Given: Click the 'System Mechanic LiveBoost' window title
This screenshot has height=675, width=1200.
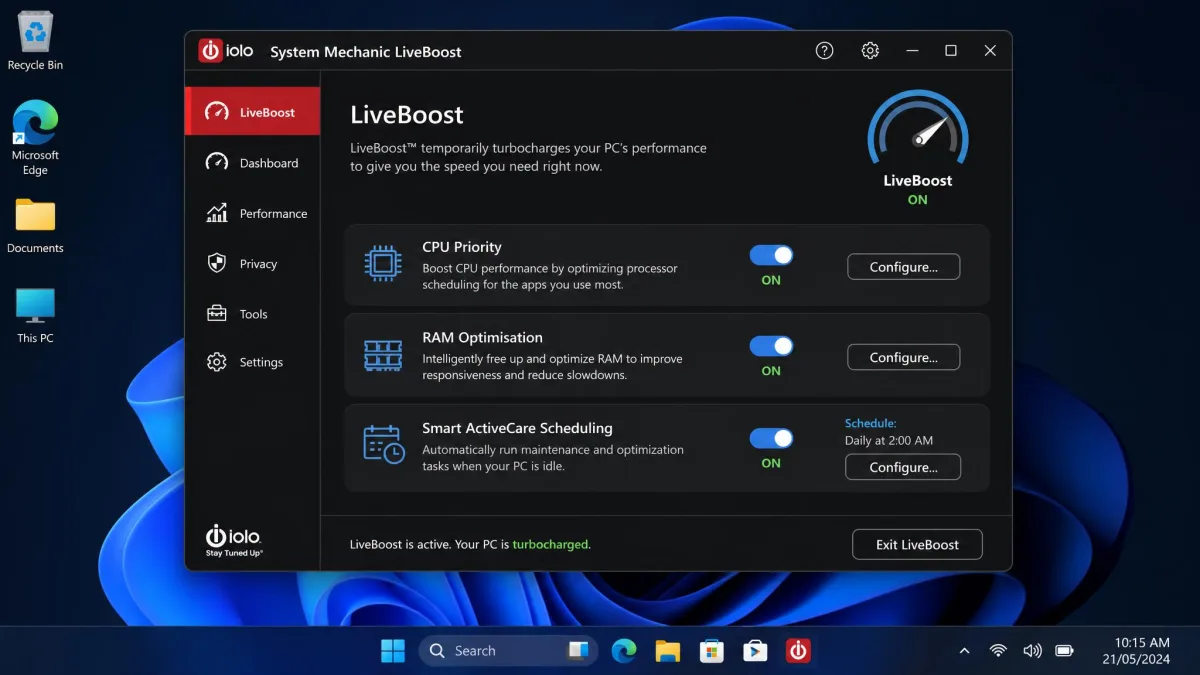Looking at the screenshot, I should click(x=366, y=52).
